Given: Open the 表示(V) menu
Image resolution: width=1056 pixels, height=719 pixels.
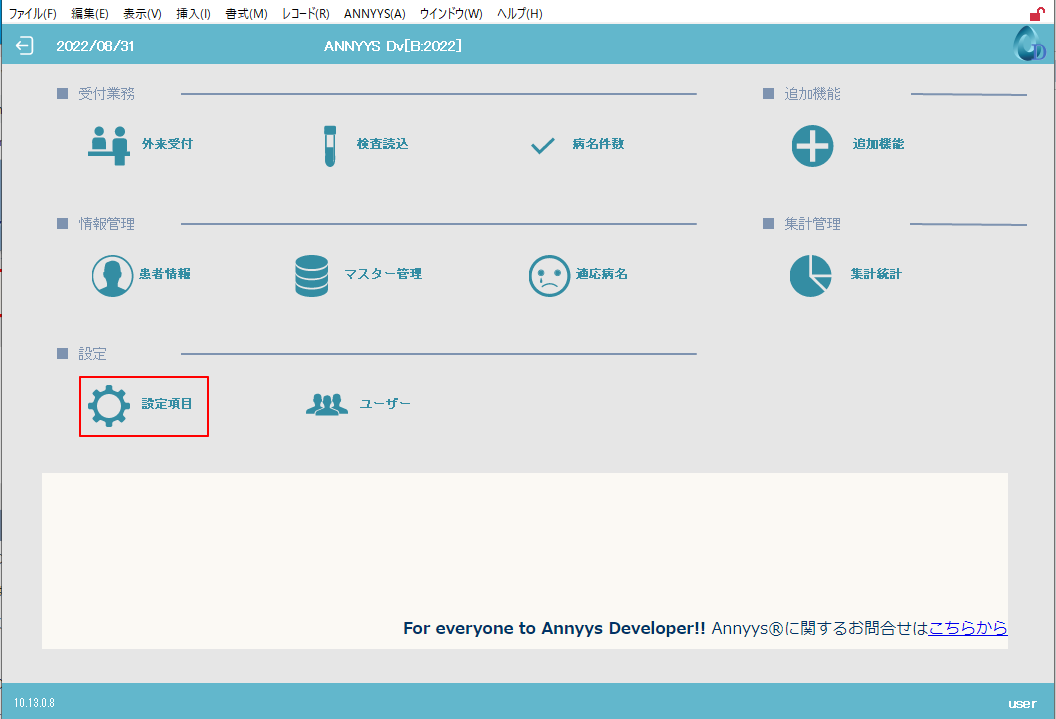Looking at the screenshot, I should tap(142, 13).
